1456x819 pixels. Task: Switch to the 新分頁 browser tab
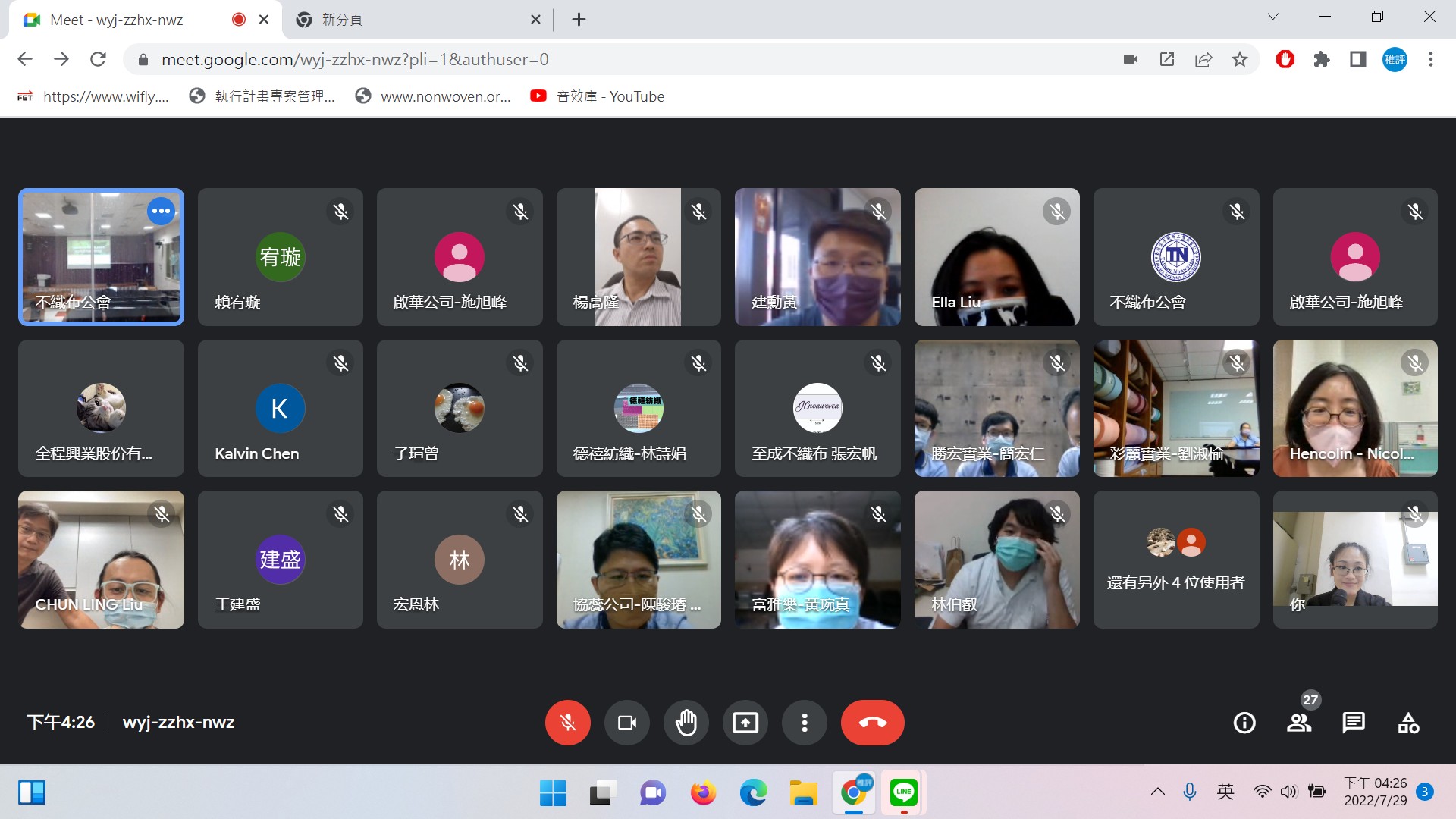pyautogui.click(x=409, y=20)
